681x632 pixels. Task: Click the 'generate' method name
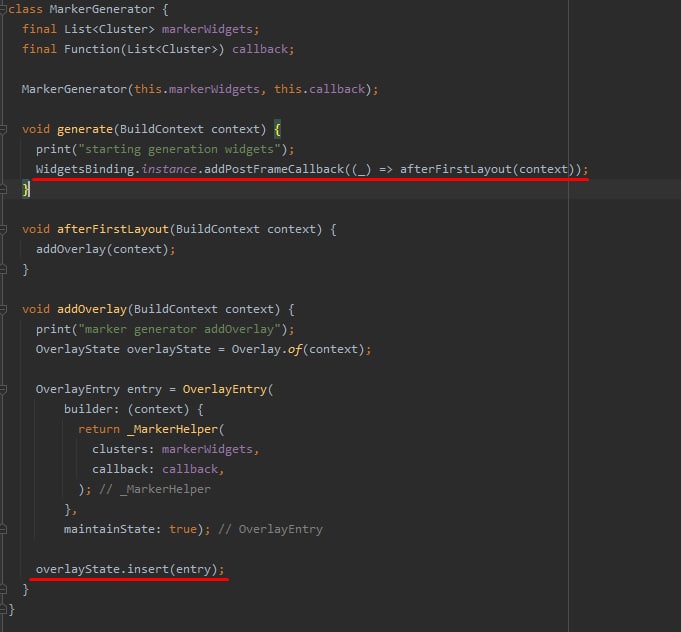(85, 129)
